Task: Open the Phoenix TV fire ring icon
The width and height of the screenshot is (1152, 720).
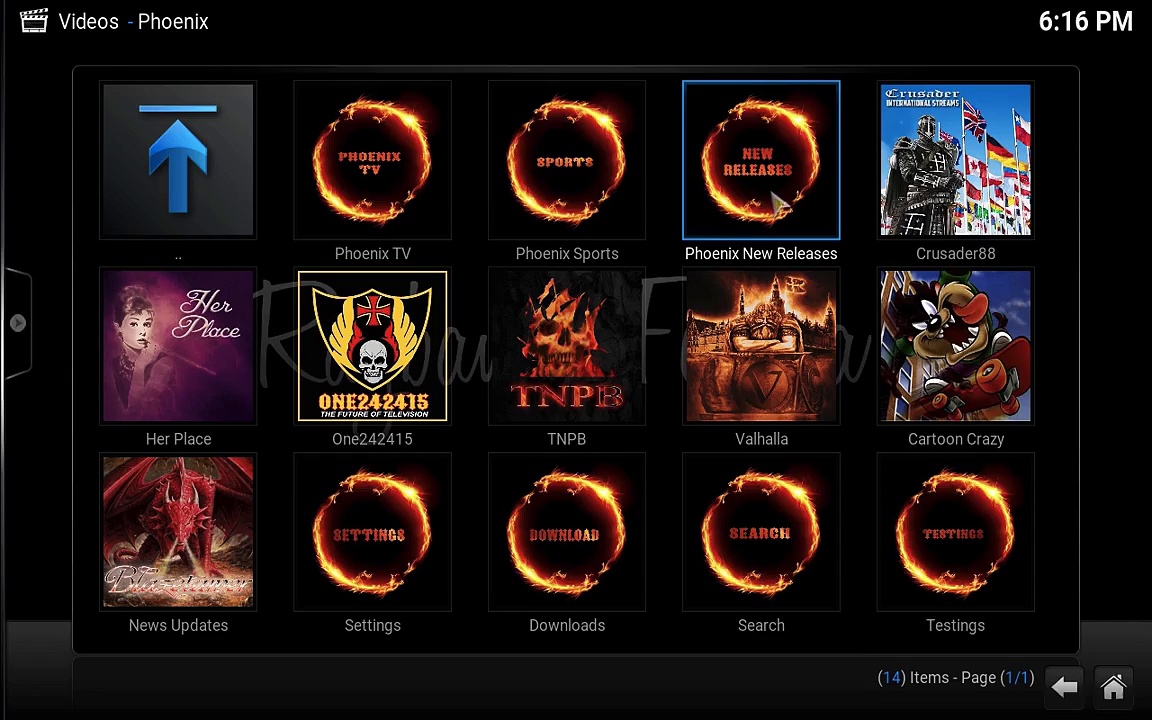Action: click(372, 161)
